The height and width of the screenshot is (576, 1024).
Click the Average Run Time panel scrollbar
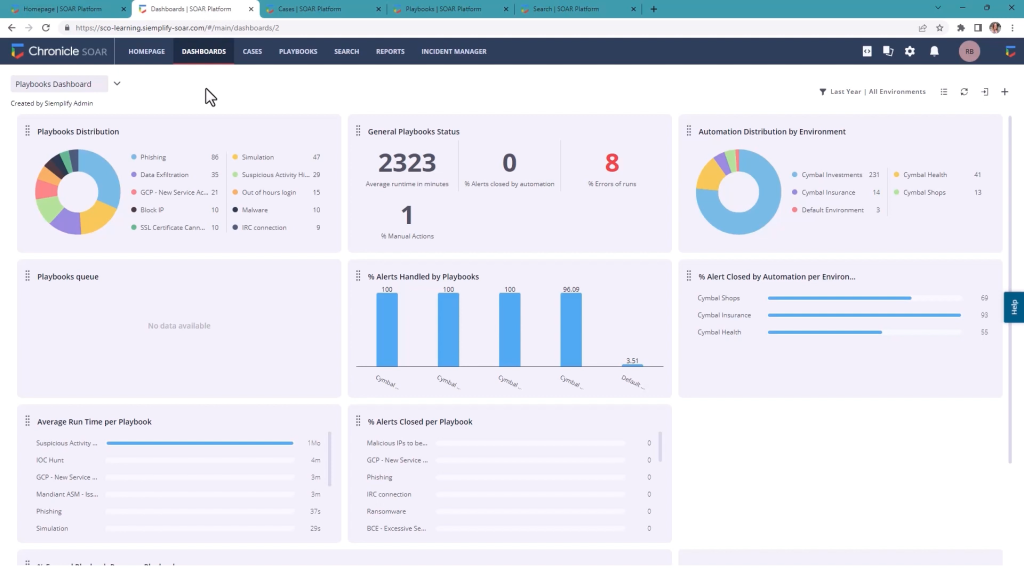point(329,458)
